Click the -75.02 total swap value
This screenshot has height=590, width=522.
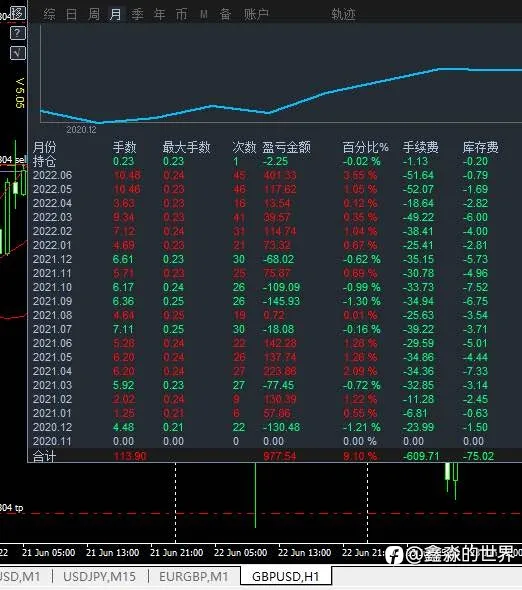[478, 456]
